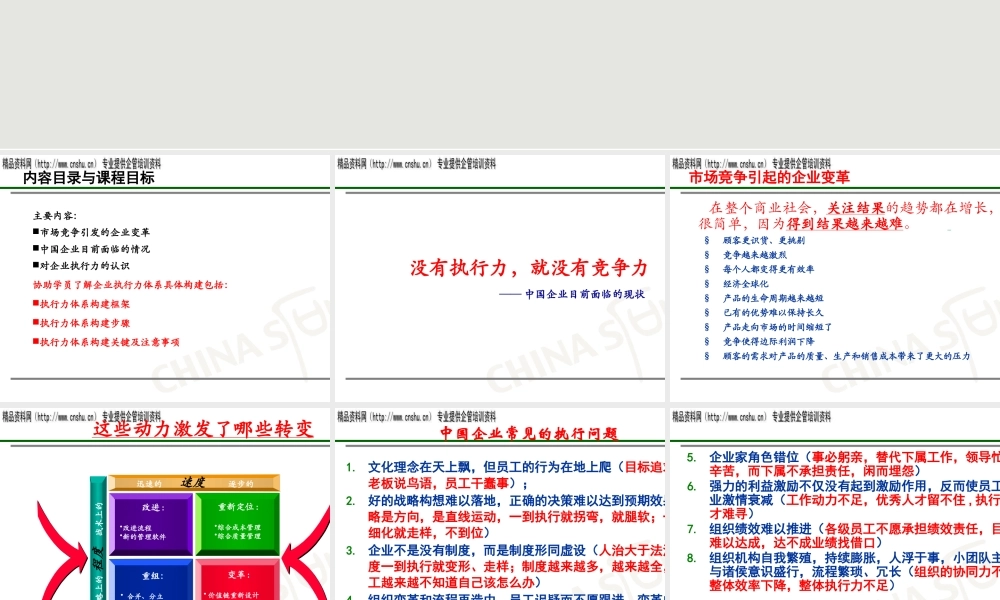
Task: Open the slide 市场竞争引起的企业变革
Action: click(x=835, y=278)
